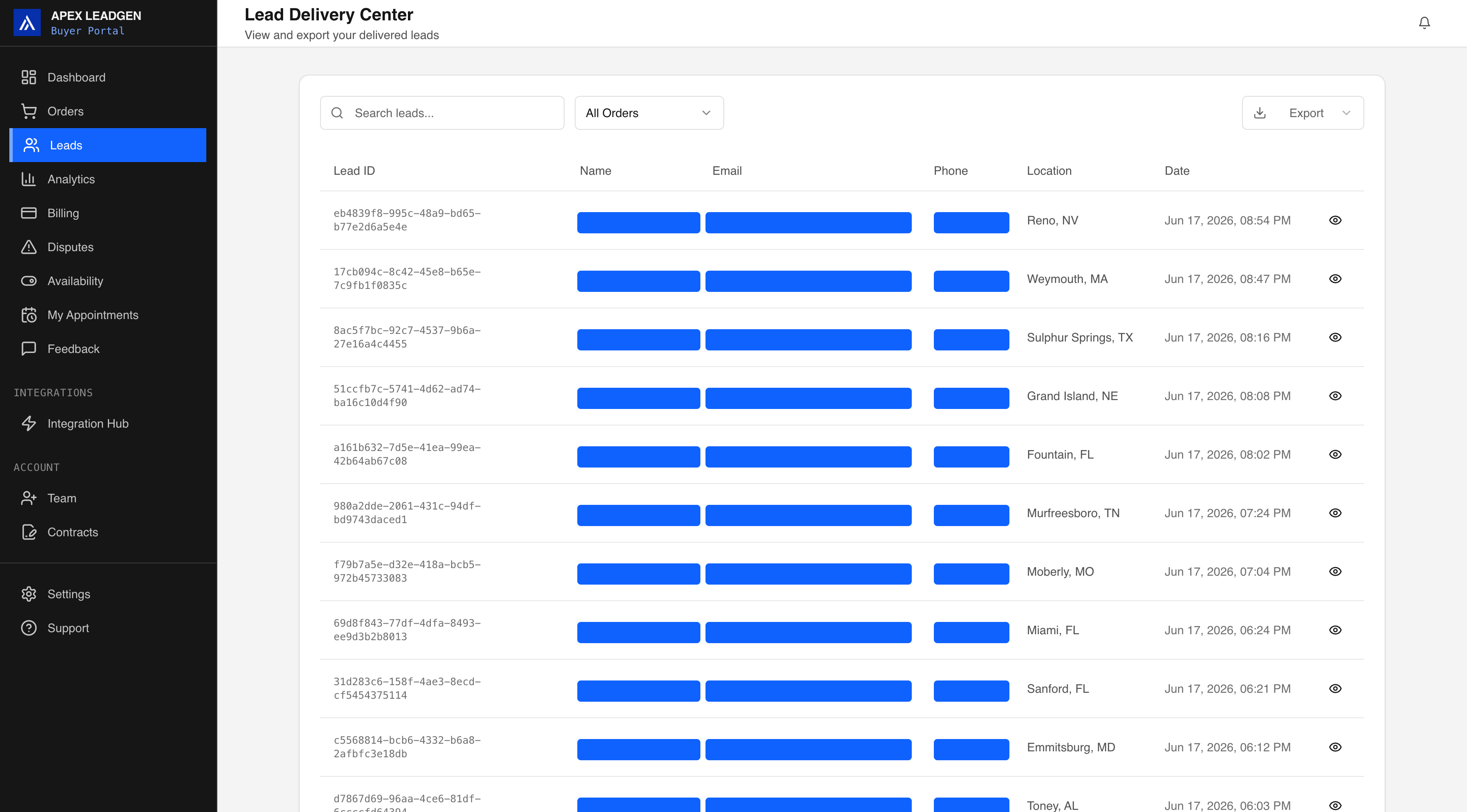Go to Feedback page
The width and height of the screenshot is (1467, 812).
(108, 349)
